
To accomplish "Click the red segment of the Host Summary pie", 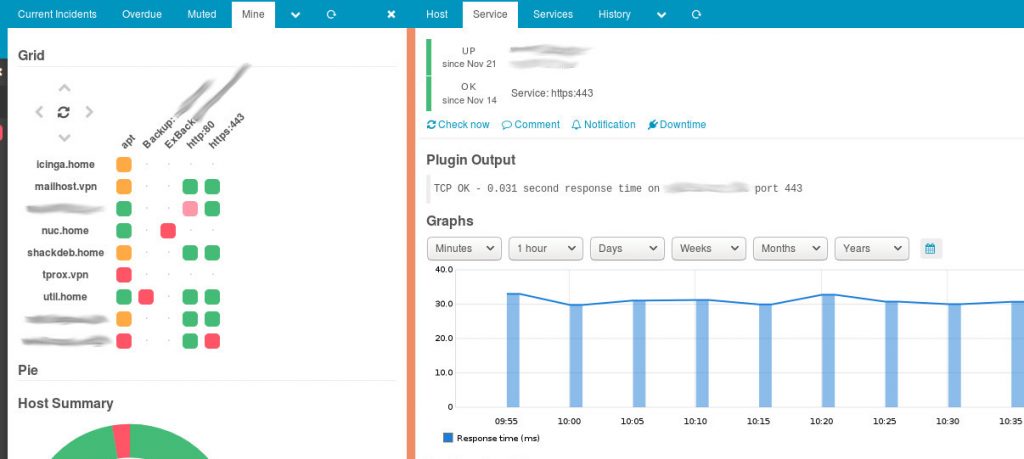I will coord(122,440).
